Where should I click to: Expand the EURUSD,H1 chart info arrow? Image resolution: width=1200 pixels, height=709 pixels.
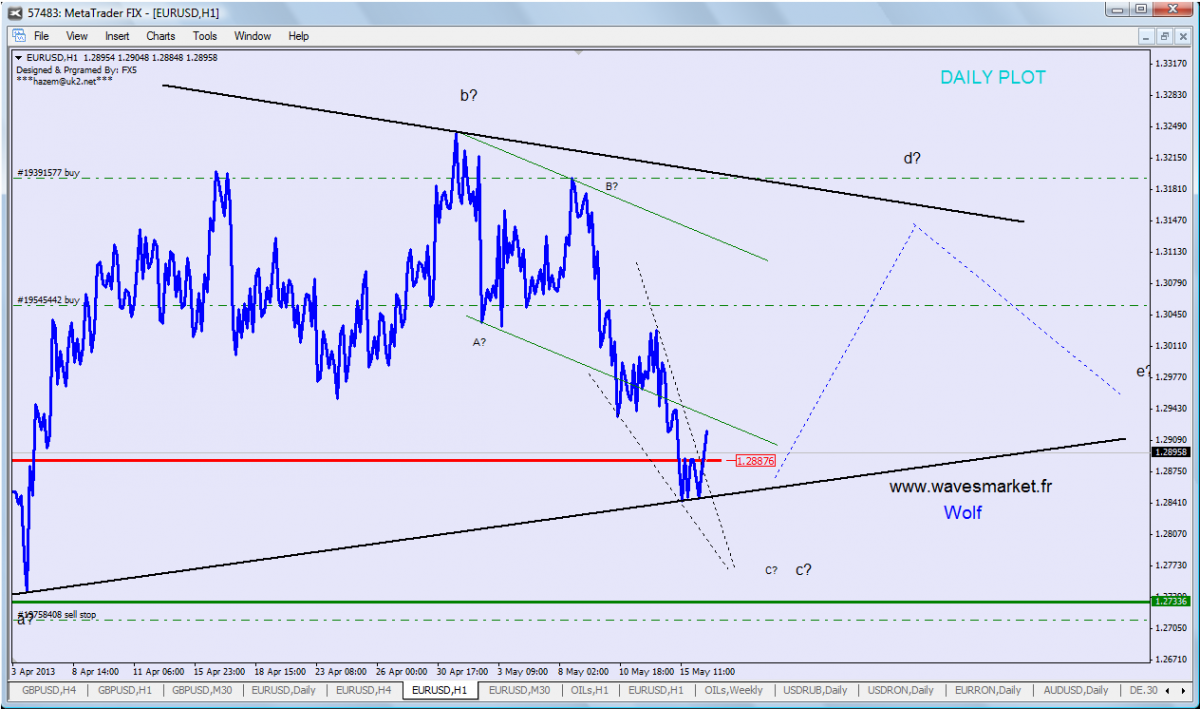click(19, 58)
